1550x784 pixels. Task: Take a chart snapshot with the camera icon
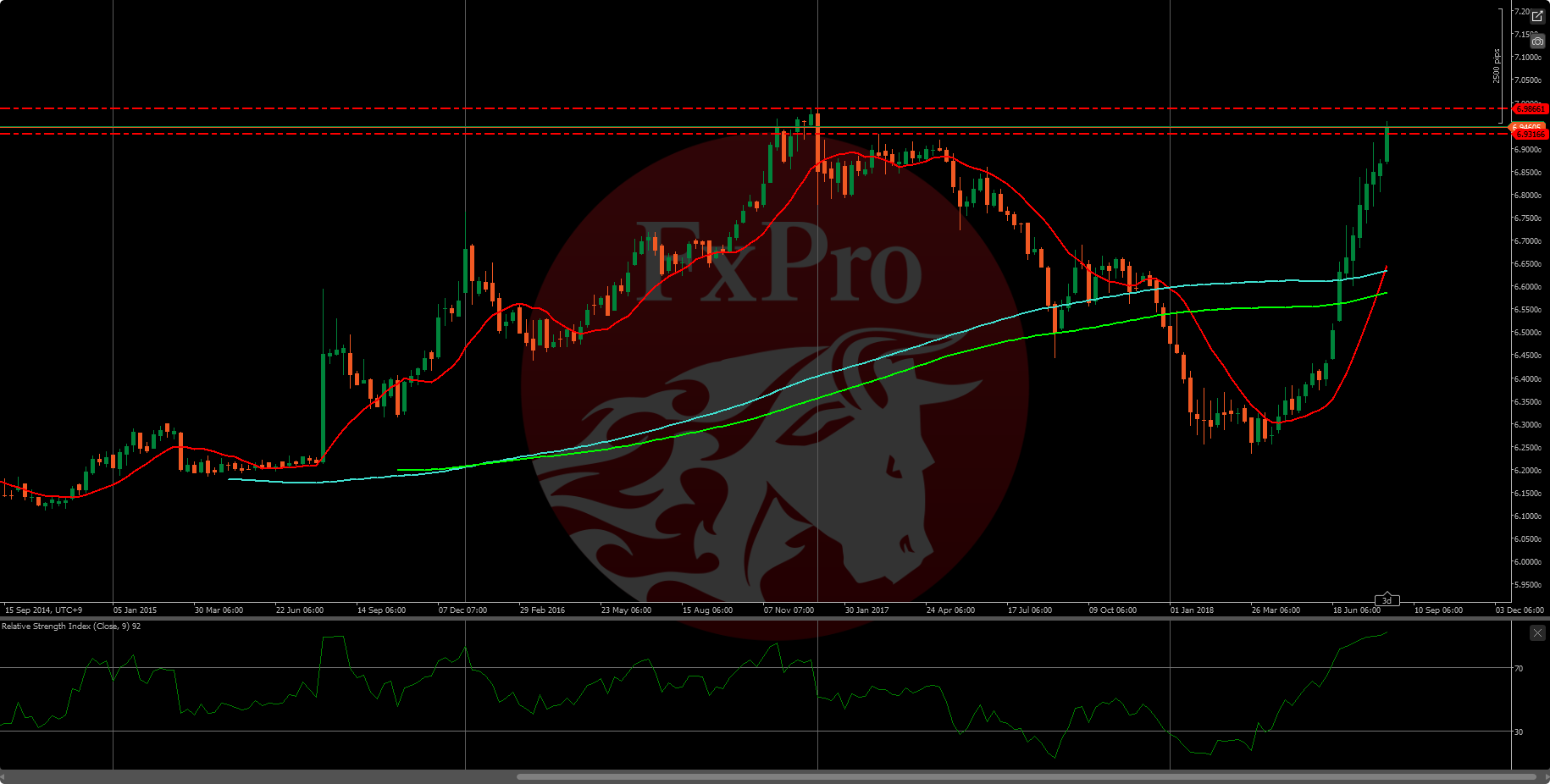click(1537, 41)
